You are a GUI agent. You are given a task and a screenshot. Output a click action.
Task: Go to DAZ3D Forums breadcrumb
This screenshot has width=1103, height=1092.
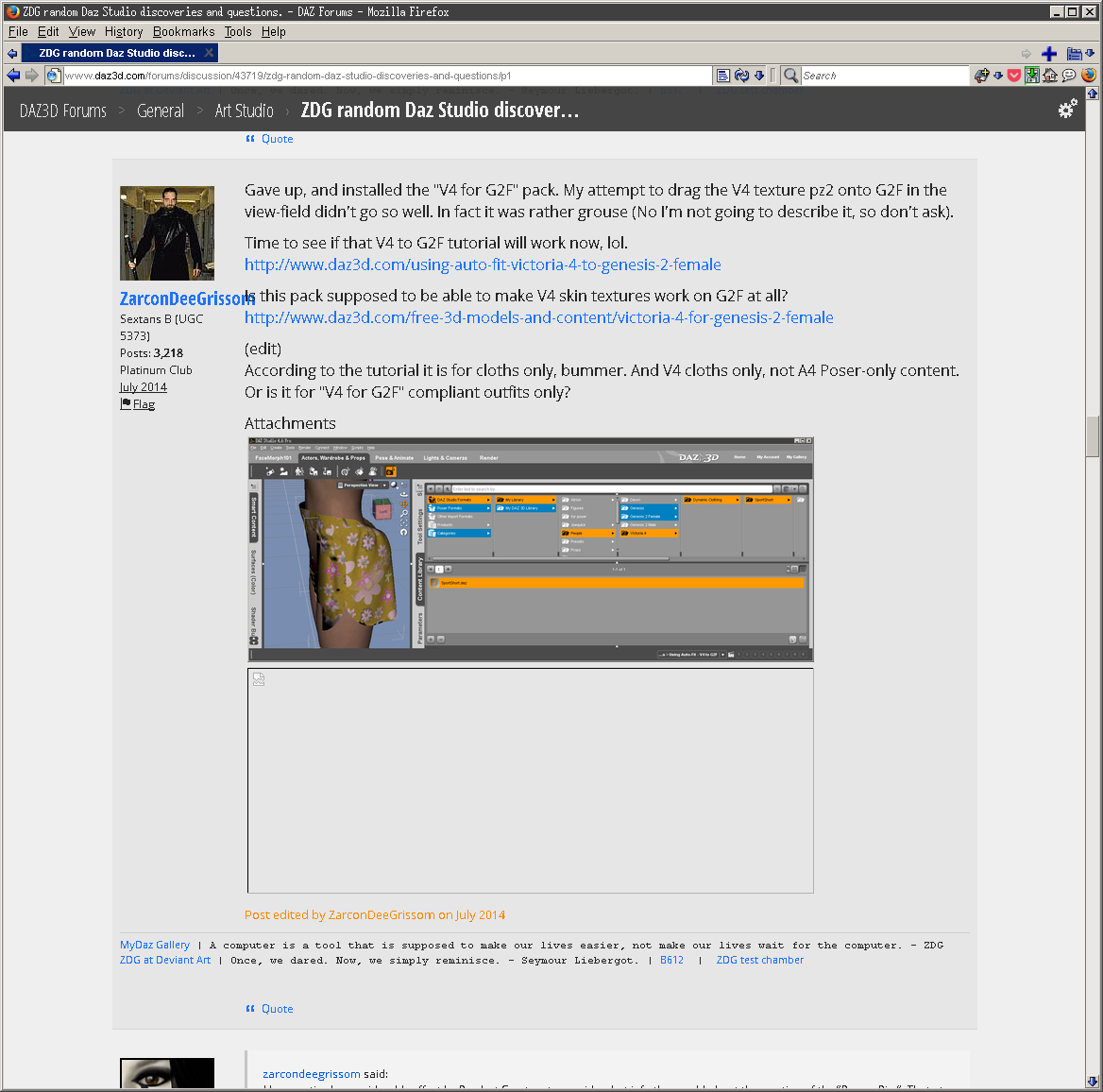click(63, 111)
